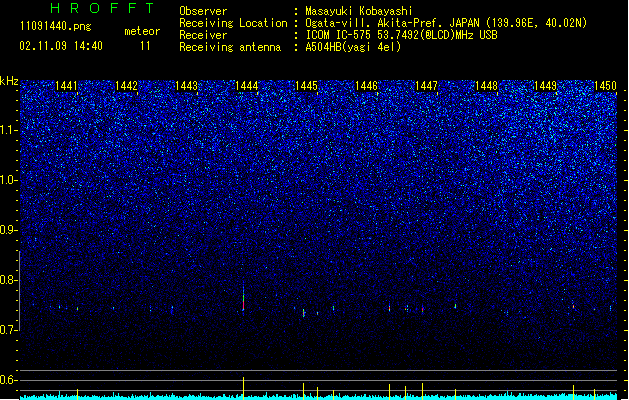The height and width of the screenshot is (400, 629).
Task: Click the 1.1 frequency axis label
Action: pos(9,130)
